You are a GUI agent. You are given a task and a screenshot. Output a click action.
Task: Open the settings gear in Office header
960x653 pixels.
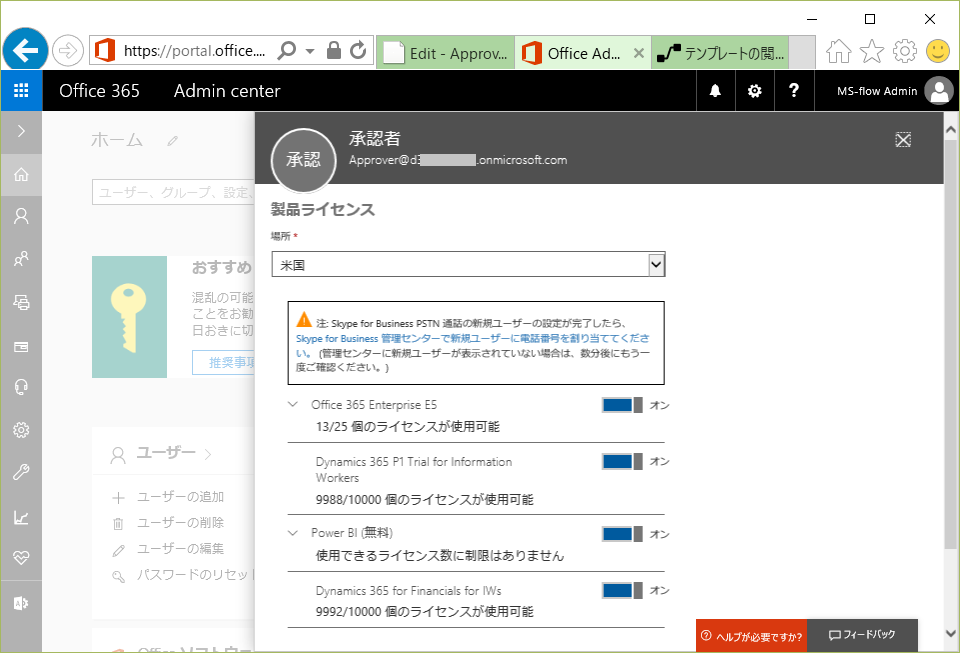[755, 91]
